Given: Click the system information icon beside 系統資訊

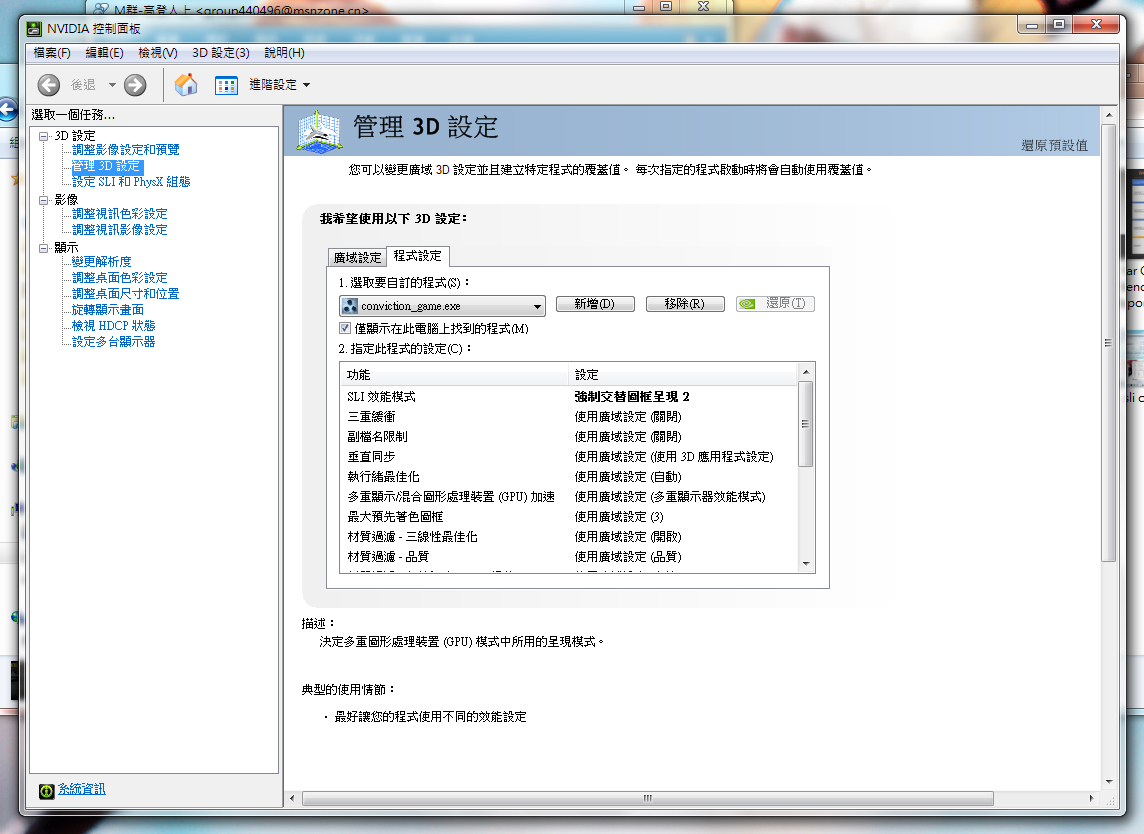Looking at the screenshot, I should point(47,790).
